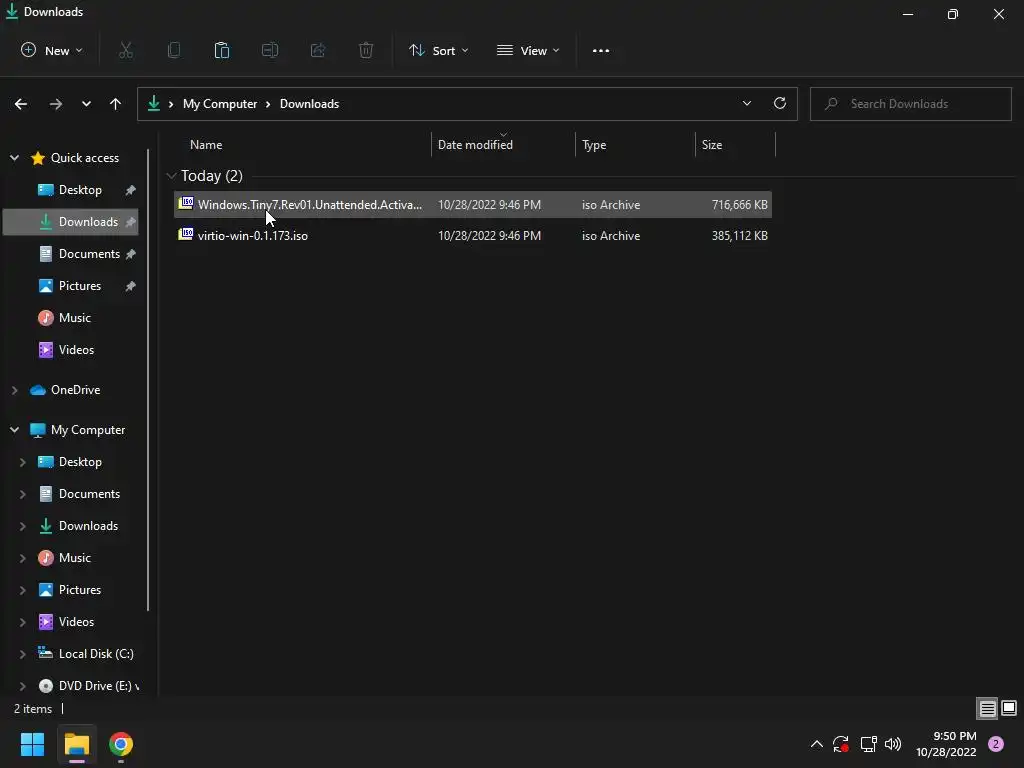Click green download icon in address bar
This screenshot has width=1024, height=768.
(x=153, y=104)
